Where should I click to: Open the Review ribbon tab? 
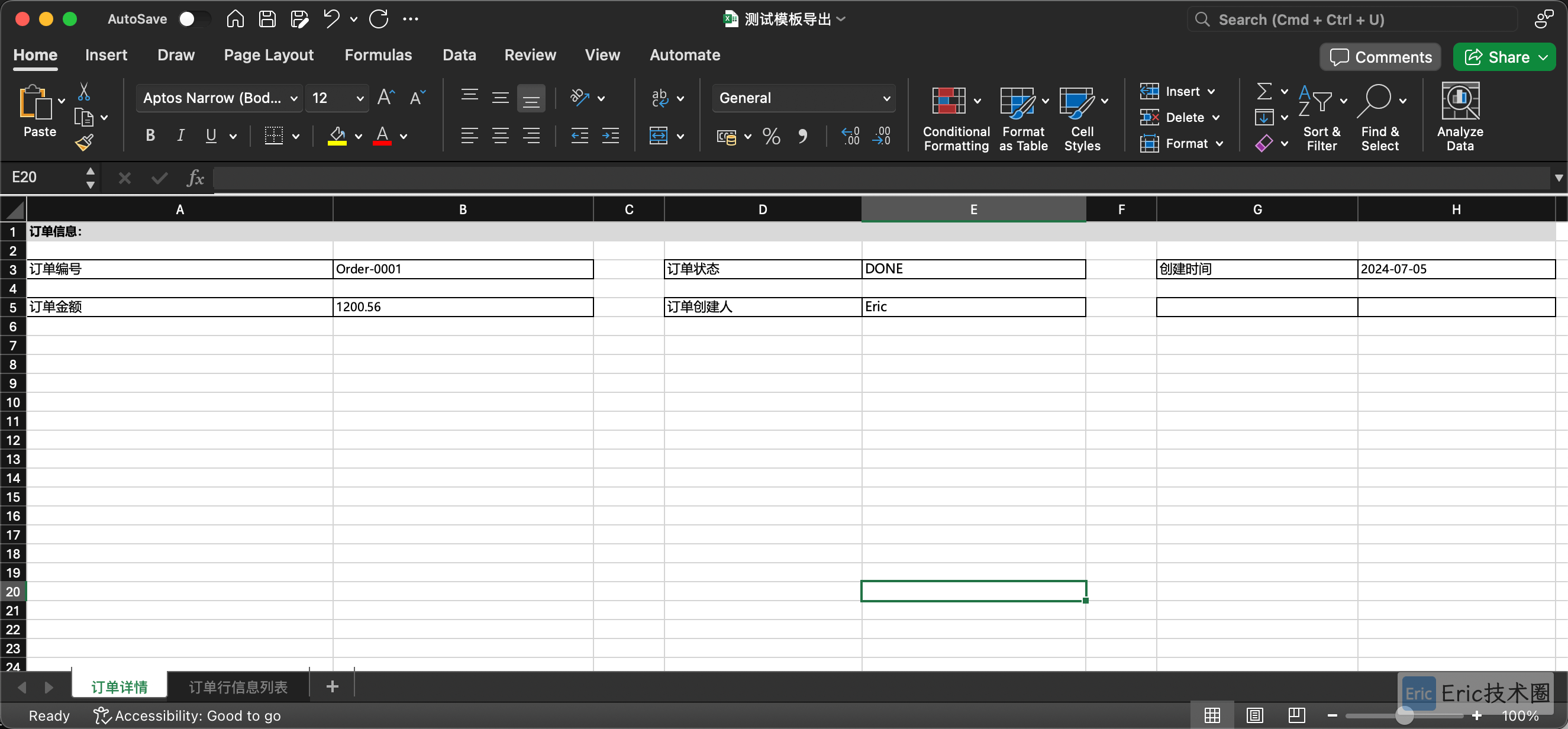coord(530,56)
